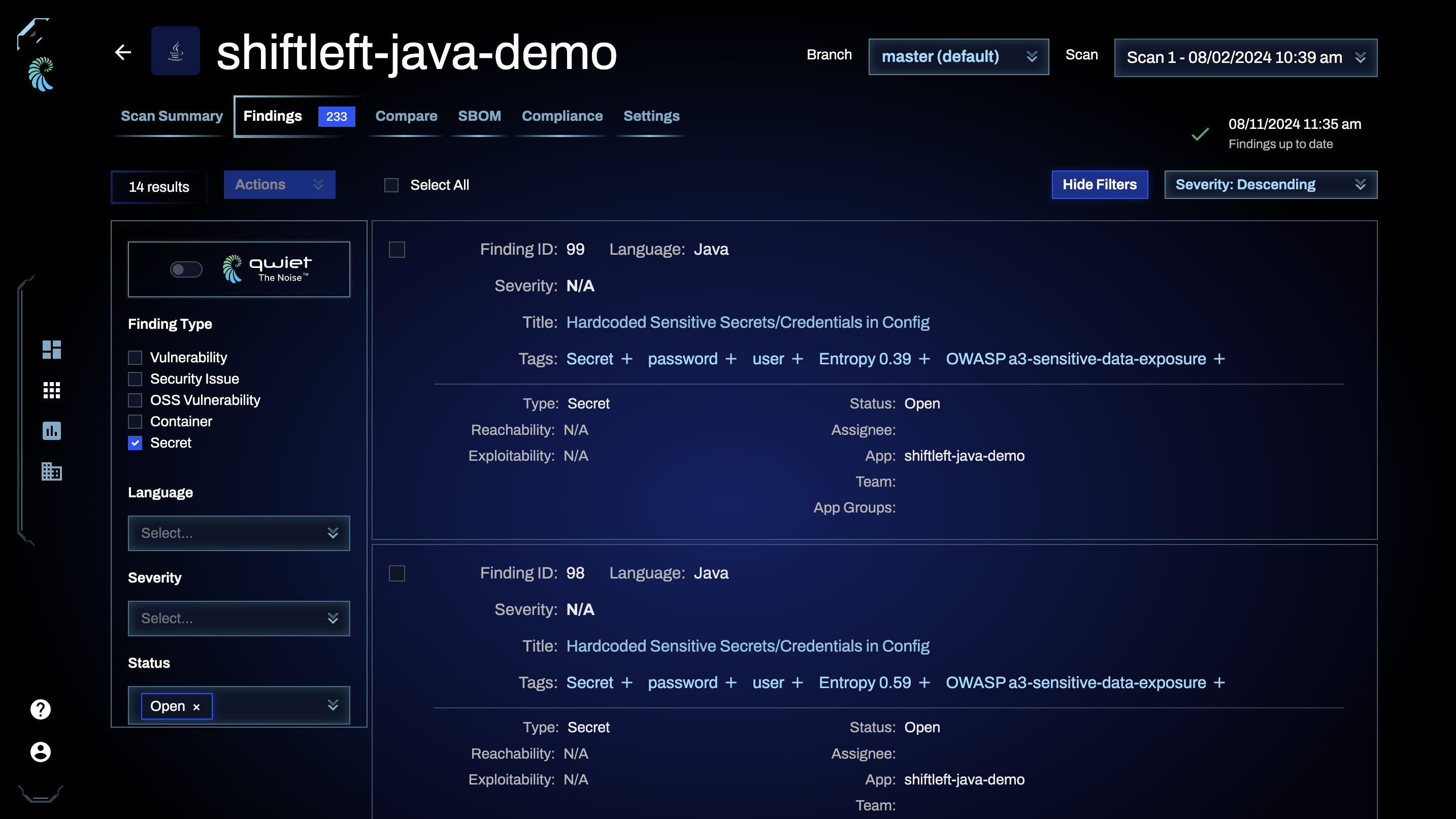
Task: Open the bar chart reports sidebar icon
Action: pyautogui.click(x=51, y=431)
